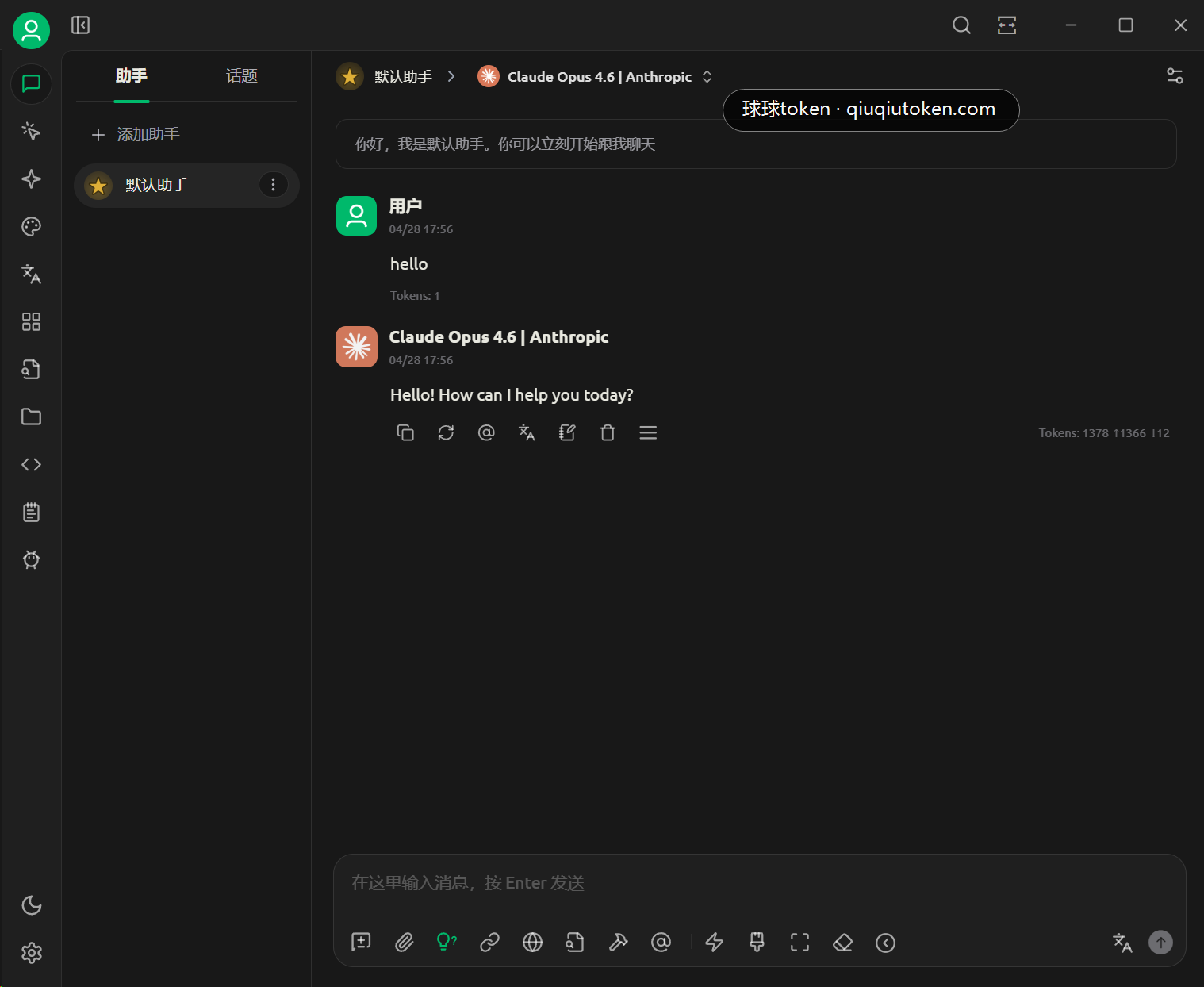Open the MCP tools hammer icon
The width and height of the screenshot is (1204, 987).
click(x=618, y=942)
